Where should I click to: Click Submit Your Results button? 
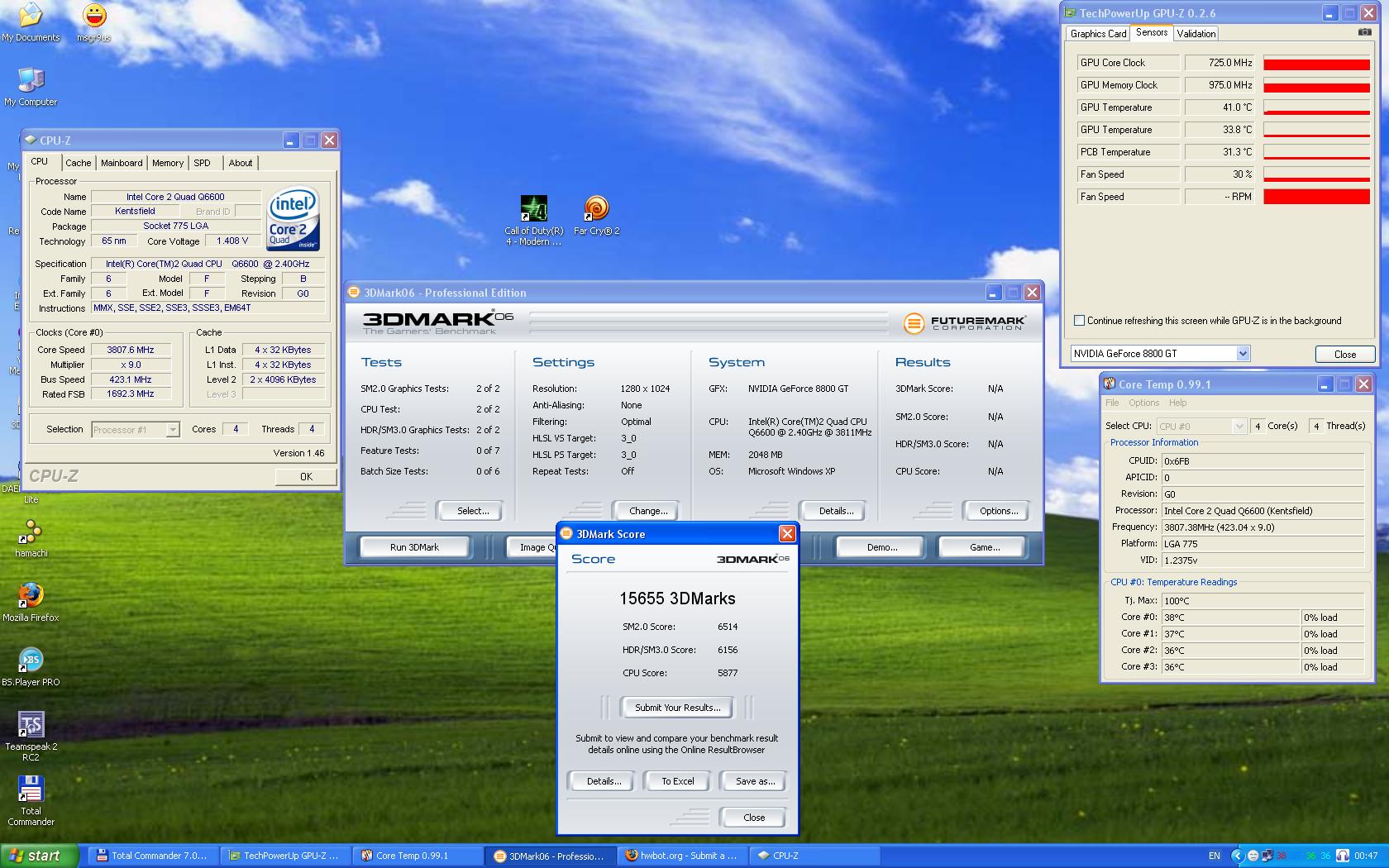click(678, 708)
